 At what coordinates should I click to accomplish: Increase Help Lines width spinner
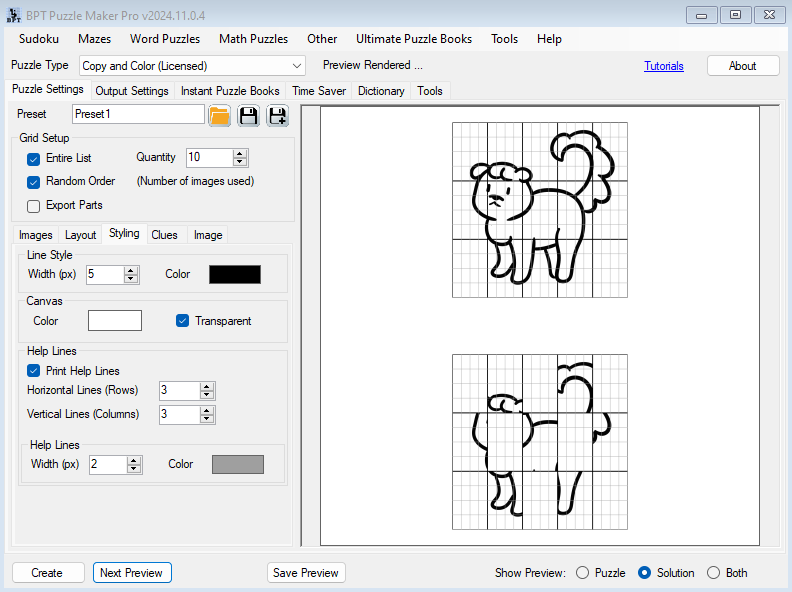pyautogui.click(x=134, y=461)
